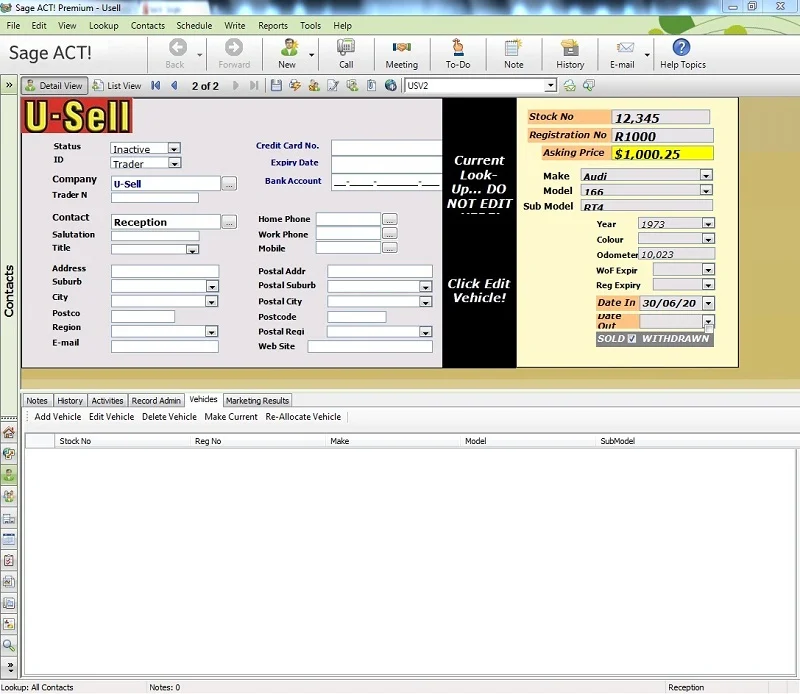This screenshot has width=800, height=694.
Task: Expand the Postal City dropdown
Action: 426,302
